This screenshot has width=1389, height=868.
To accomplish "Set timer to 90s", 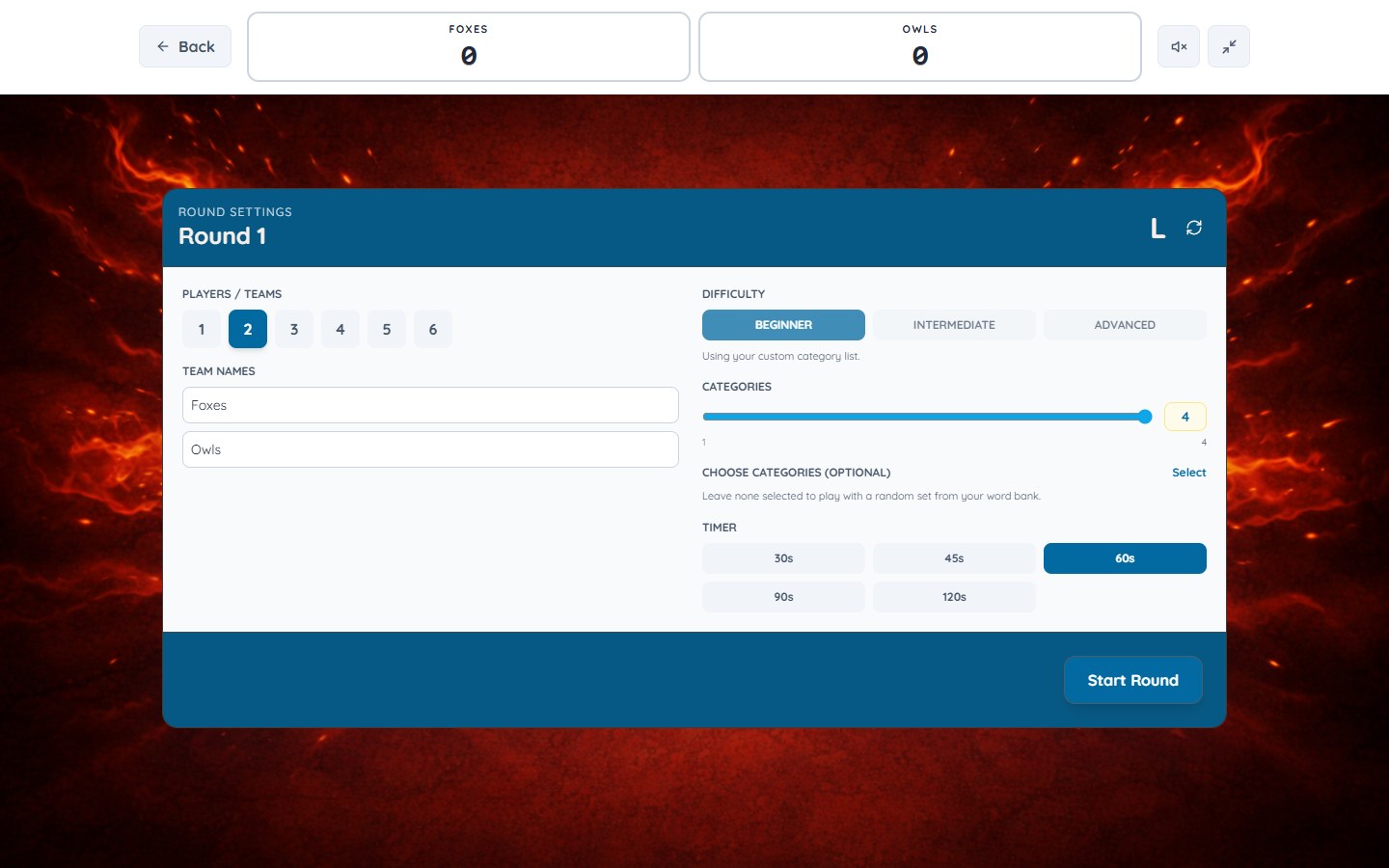I will tap(783, 597).
